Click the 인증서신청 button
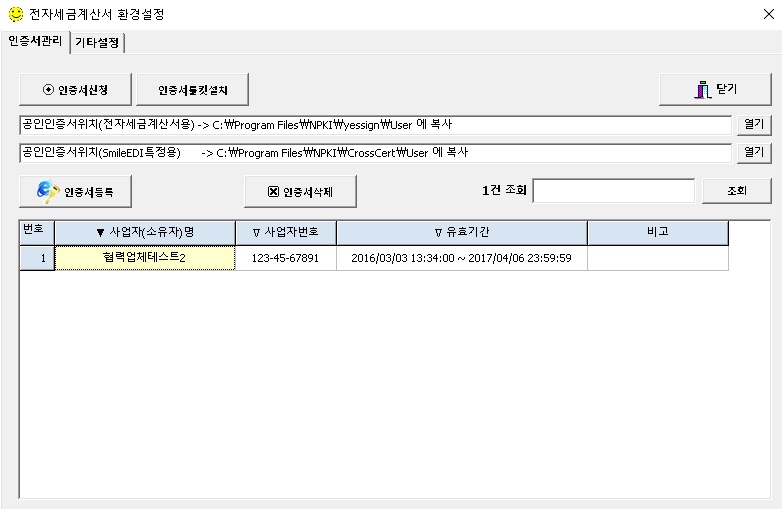The height and width of the screenshot is (509, 782). click(75, 89)
